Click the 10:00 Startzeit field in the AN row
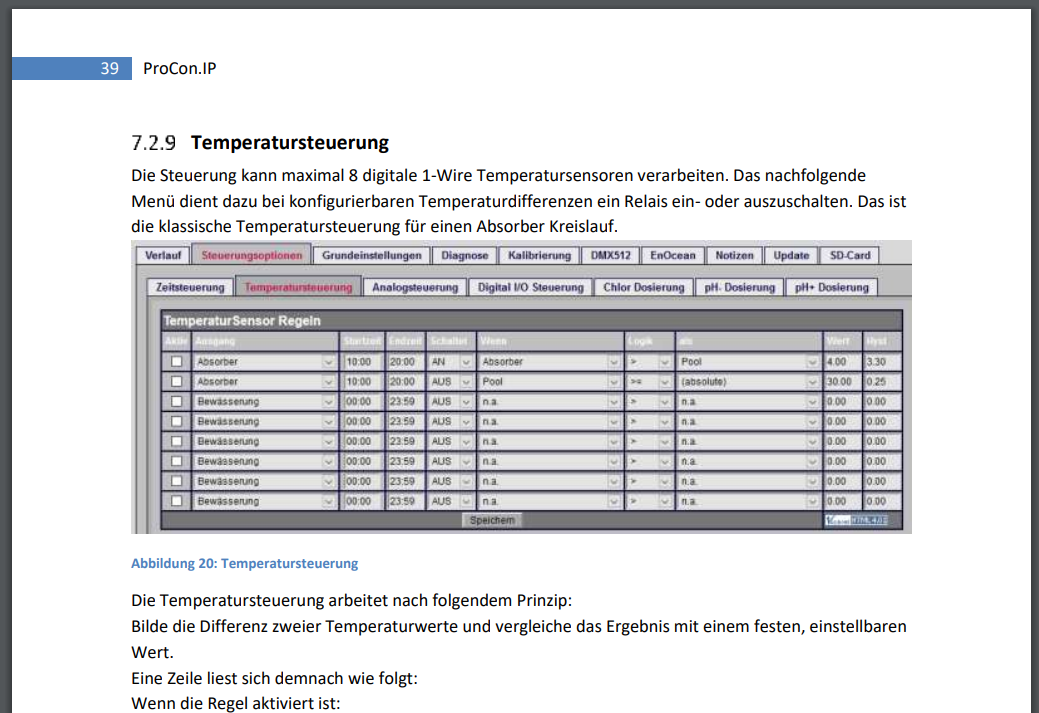Screen dimensions: 1039x713 point(362,362)
